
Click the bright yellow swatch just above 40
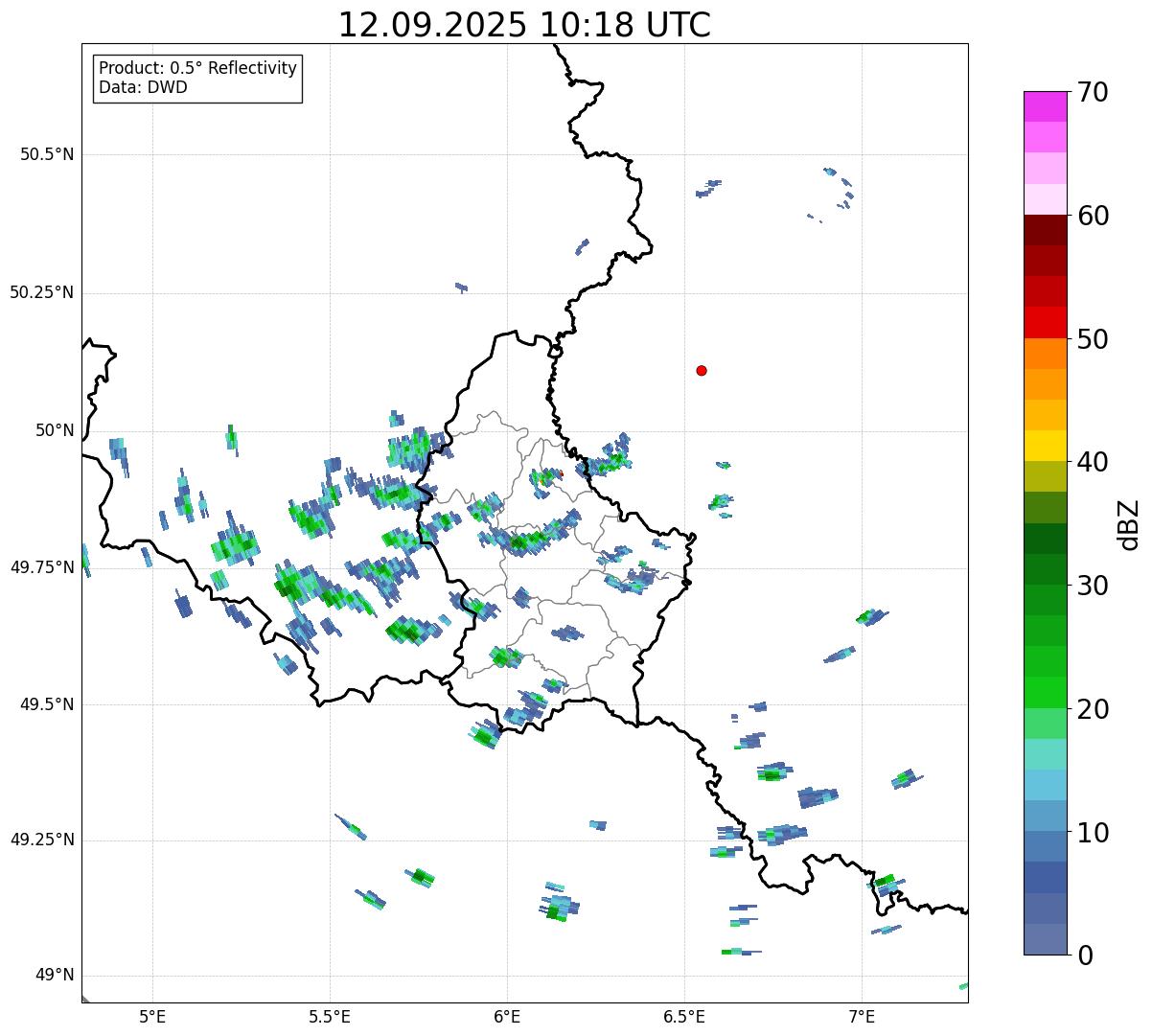point(1045,446)
